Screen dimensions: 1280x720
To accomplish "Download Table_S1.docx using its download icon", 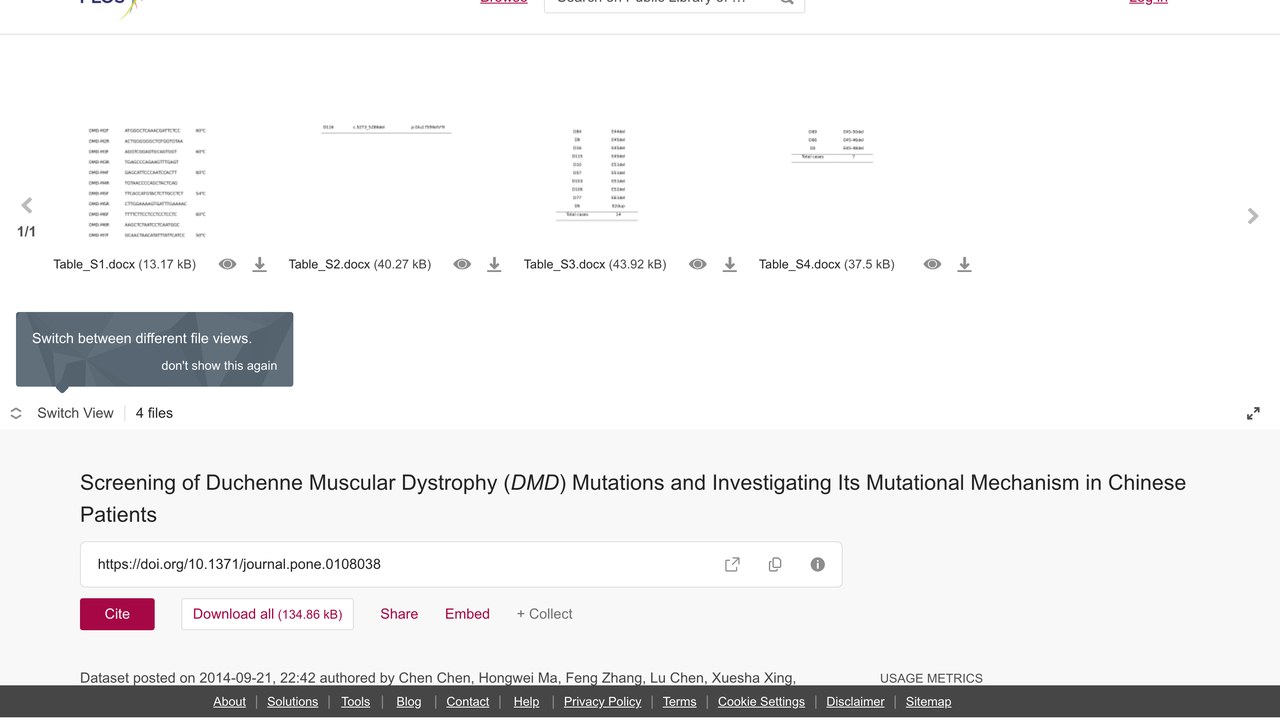I will (259, 264).
